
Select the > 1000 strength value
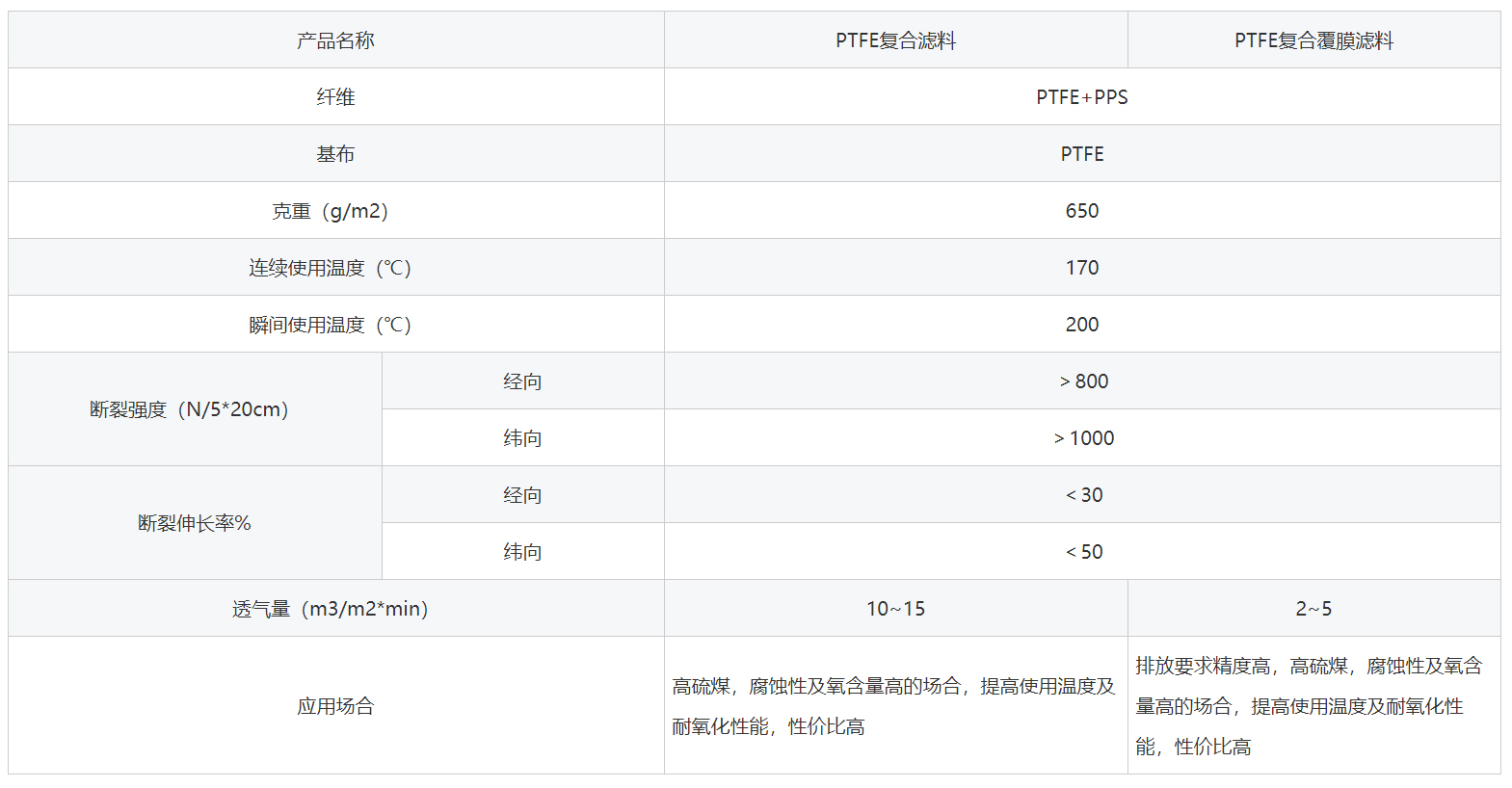1083,438
